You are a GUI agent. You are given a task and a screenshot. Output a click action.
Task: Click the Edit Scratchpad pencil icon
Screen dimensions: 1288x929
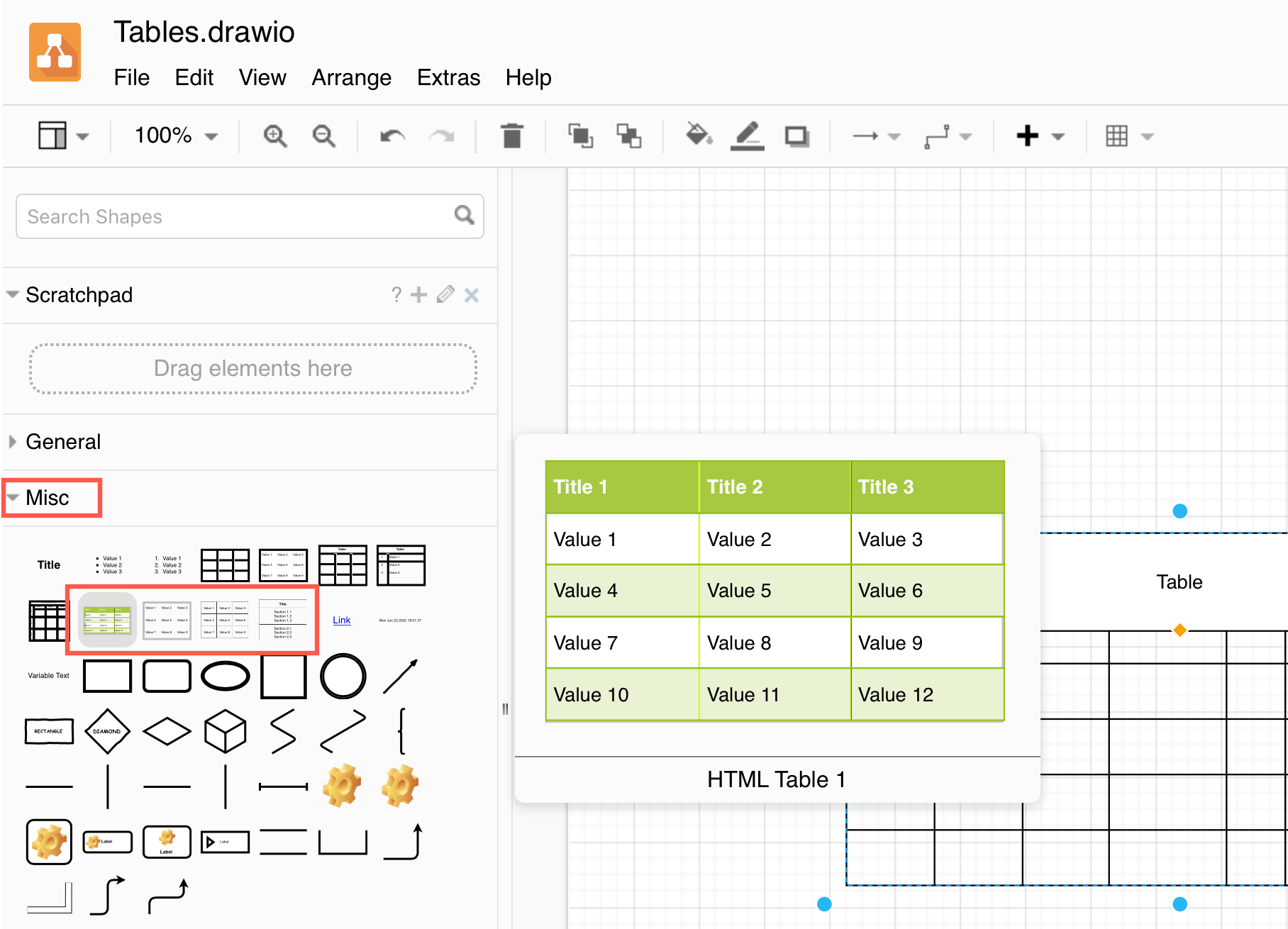pos(445,295)
